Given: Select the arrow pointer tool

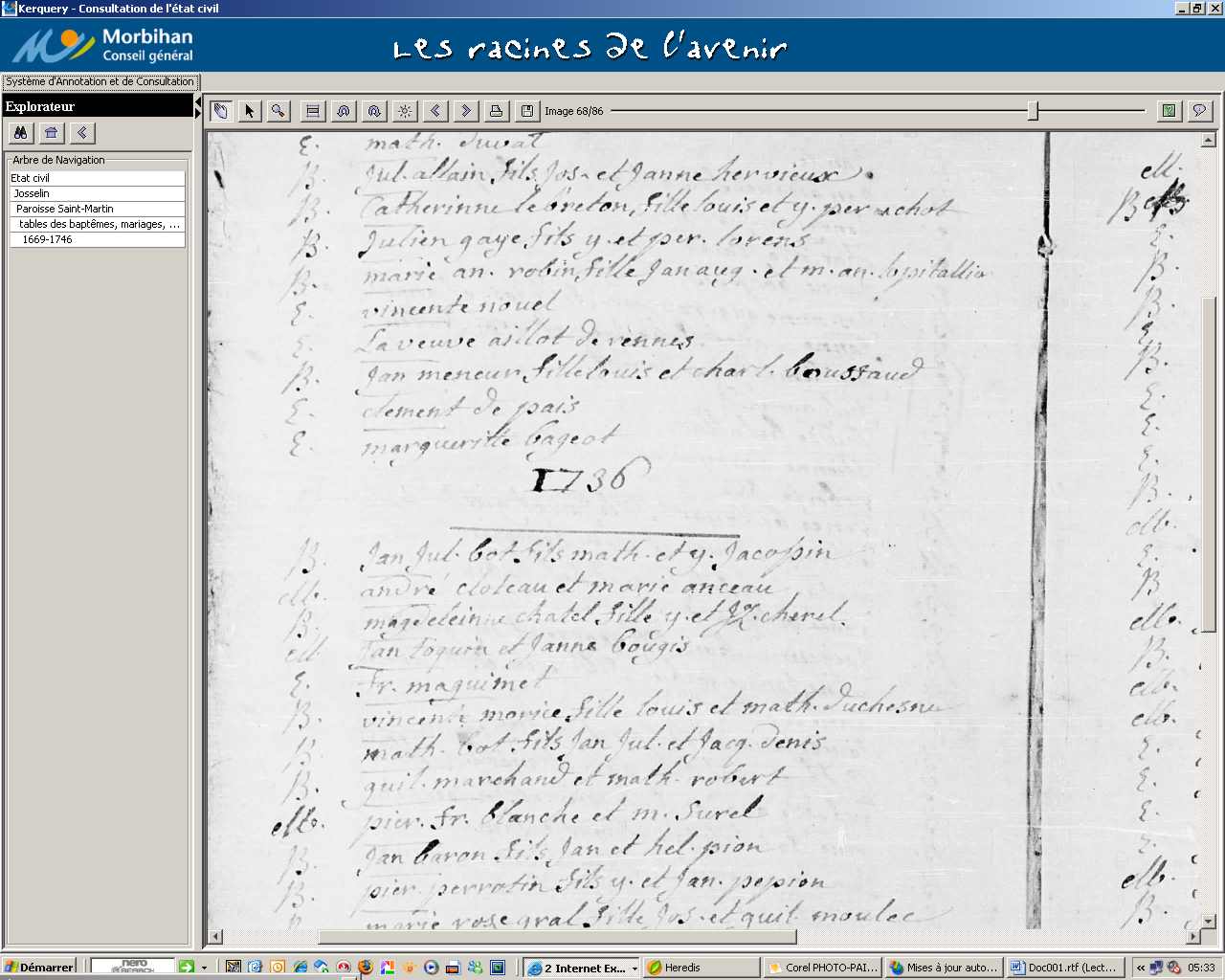Looking at the screenshot, I should (249, 111).
